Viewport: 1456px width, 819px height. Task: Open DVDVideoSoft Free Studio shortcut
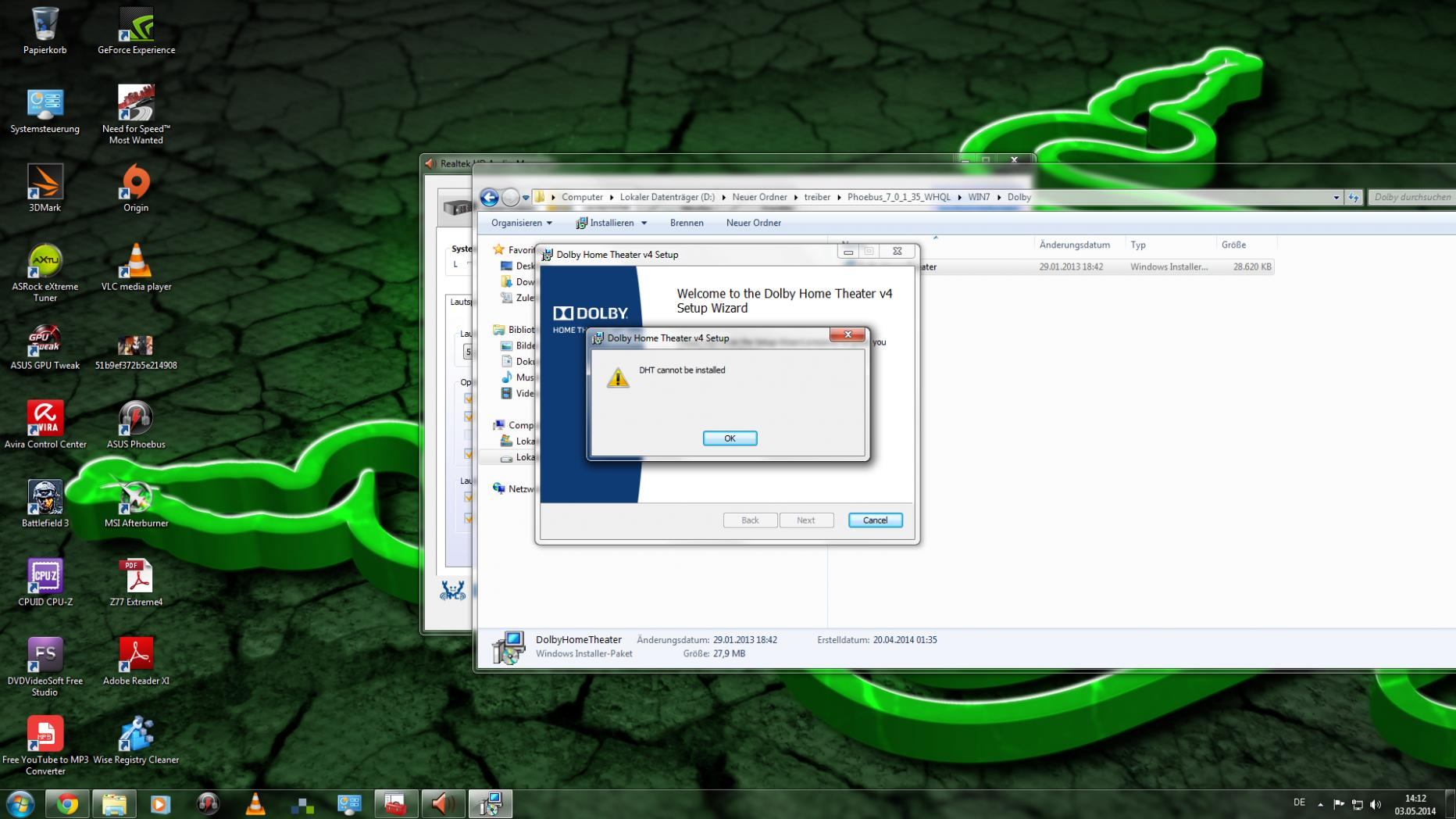pyautogui.click(x=45, y=667)
